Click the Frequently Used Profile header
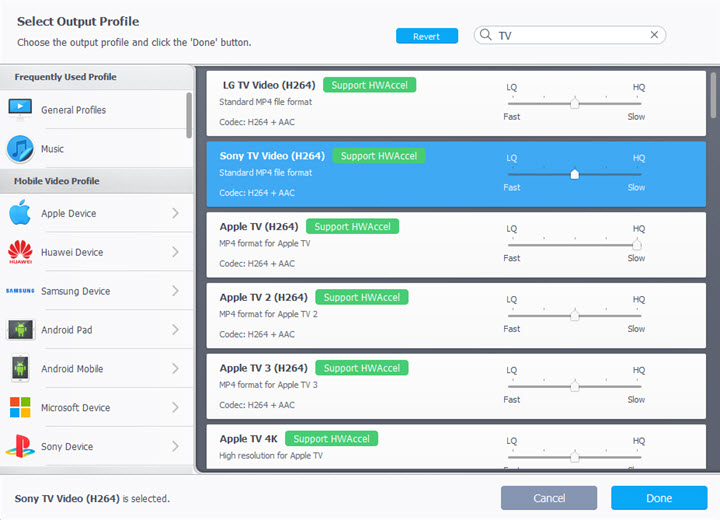This screenshot has height=520, width=720. pos(65,77)
